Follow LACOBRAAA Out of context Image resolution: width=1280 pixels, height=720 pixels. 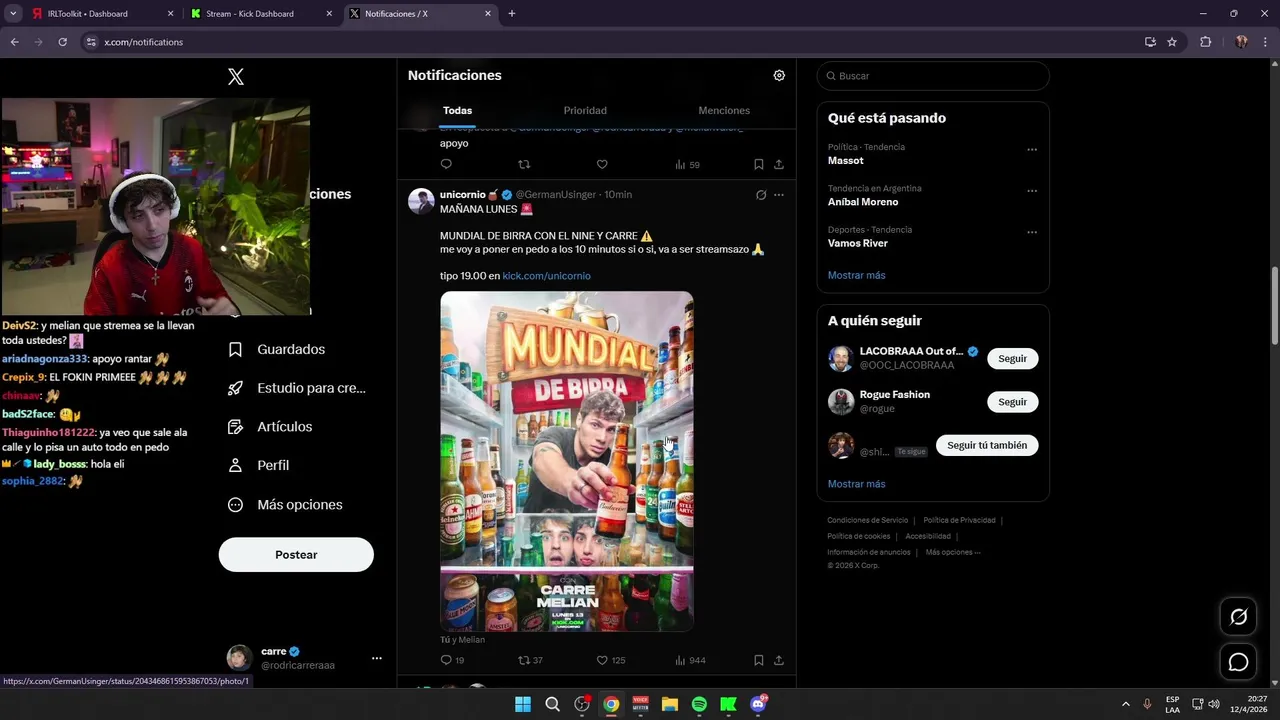click(1012, 359)
